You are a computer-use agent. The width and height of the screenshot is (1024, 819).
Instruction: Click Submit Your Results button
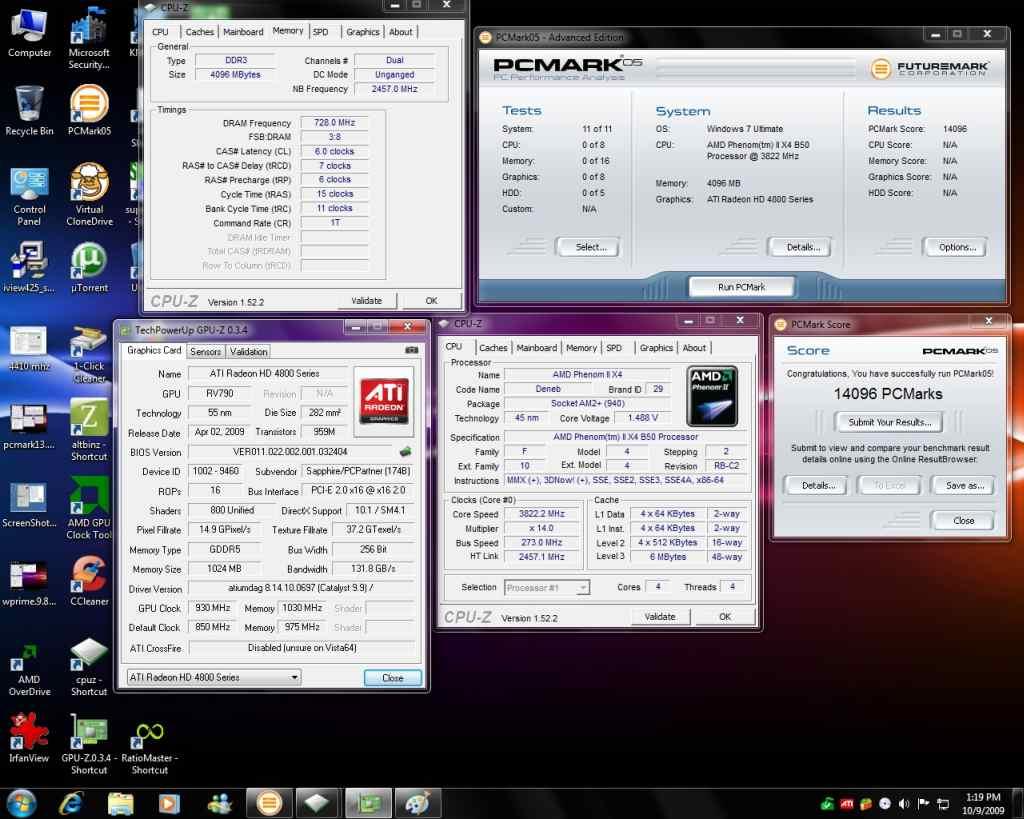[889, 422]
